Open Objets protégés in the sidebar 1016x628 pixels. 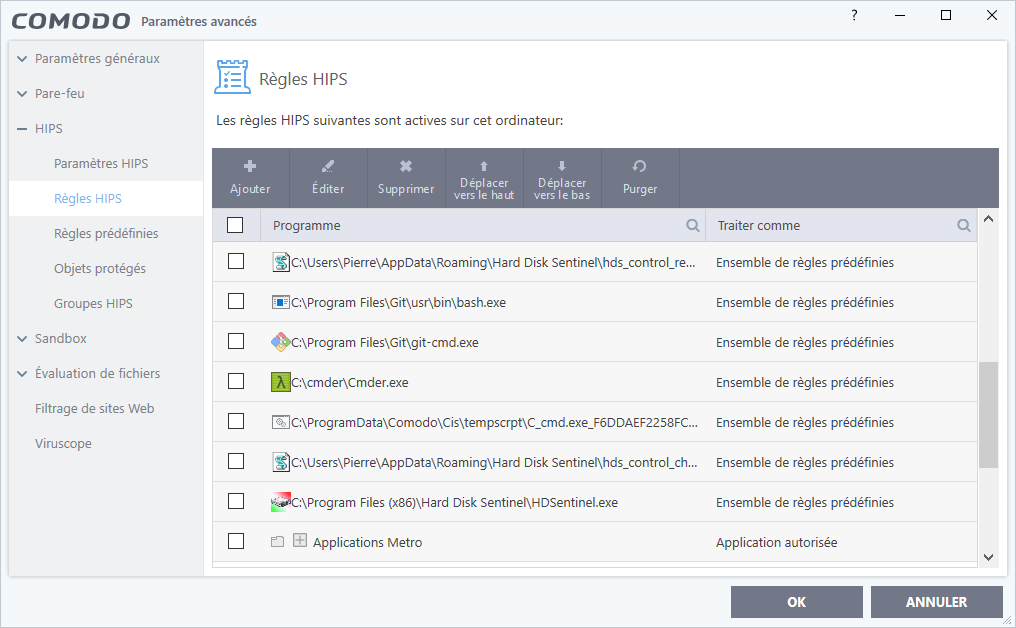pyautogui.click(x=100, y=268)
